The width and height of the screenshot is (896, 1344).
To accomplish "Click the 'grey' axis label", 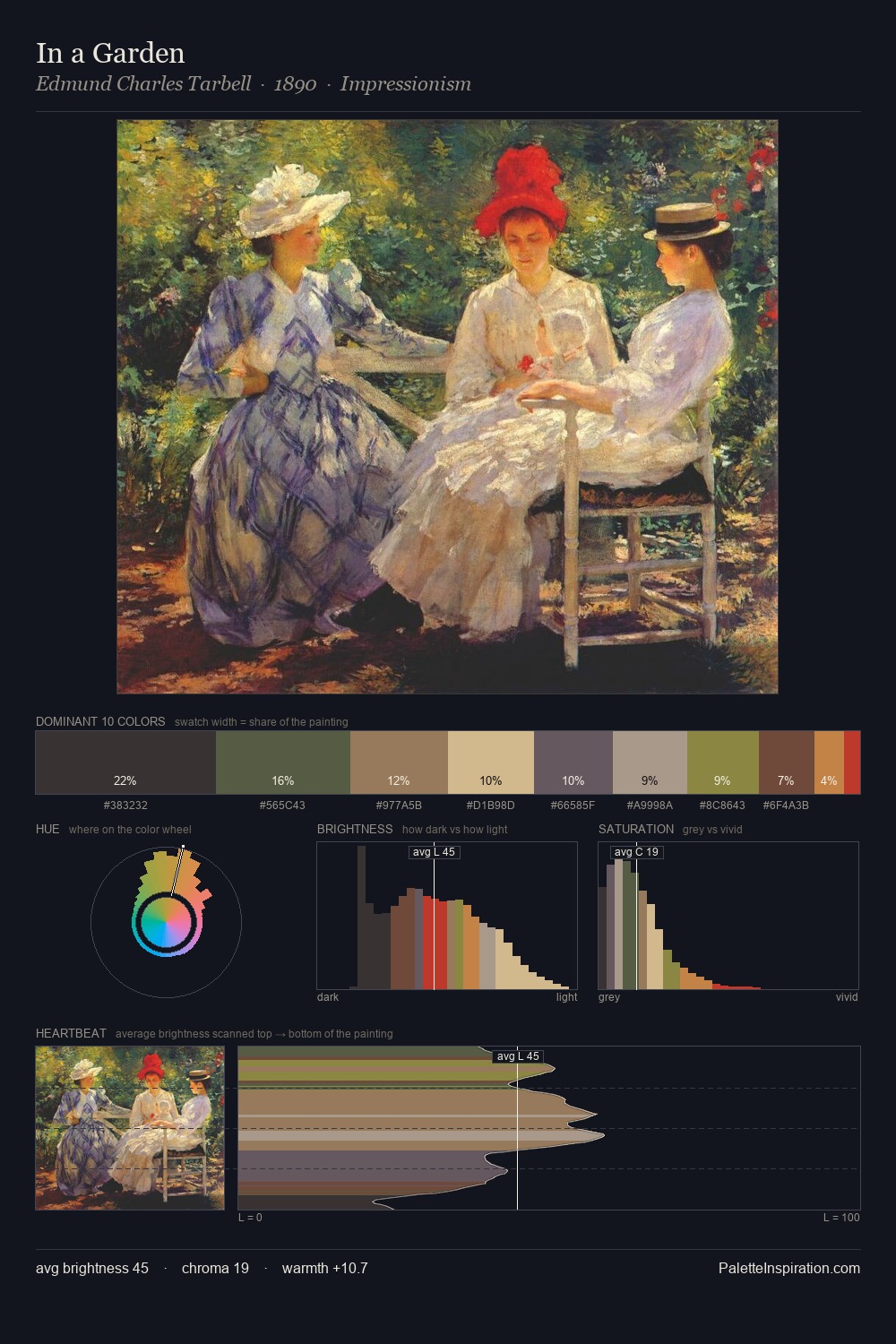I will pyautogui.click(x=609, y=997).
